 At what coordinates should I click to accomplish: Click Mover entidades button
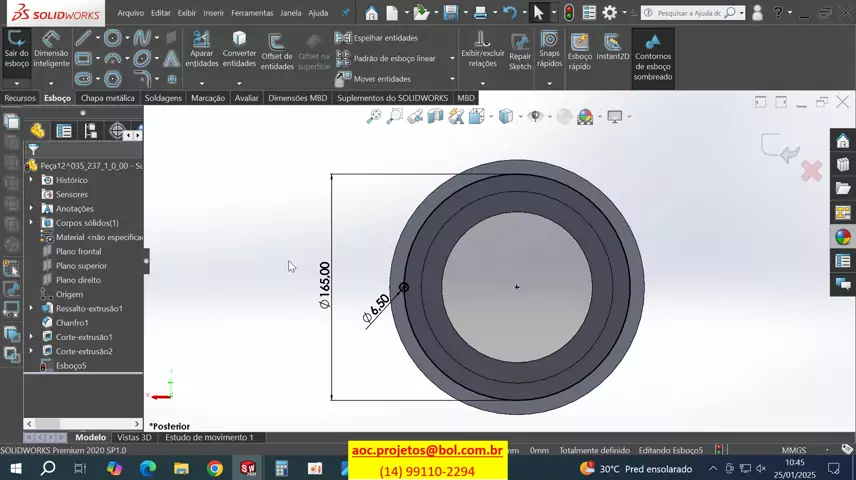pos(382,79)
